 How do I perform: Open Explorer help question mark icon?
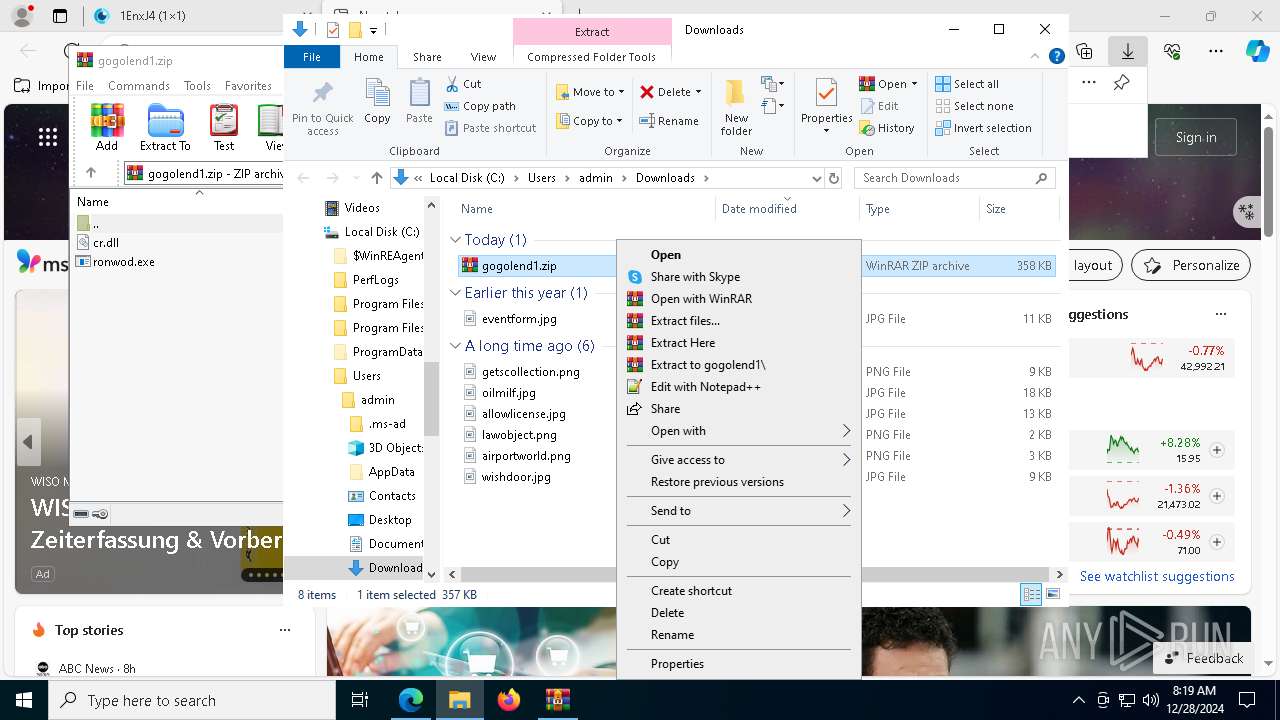pos(1056,57)
